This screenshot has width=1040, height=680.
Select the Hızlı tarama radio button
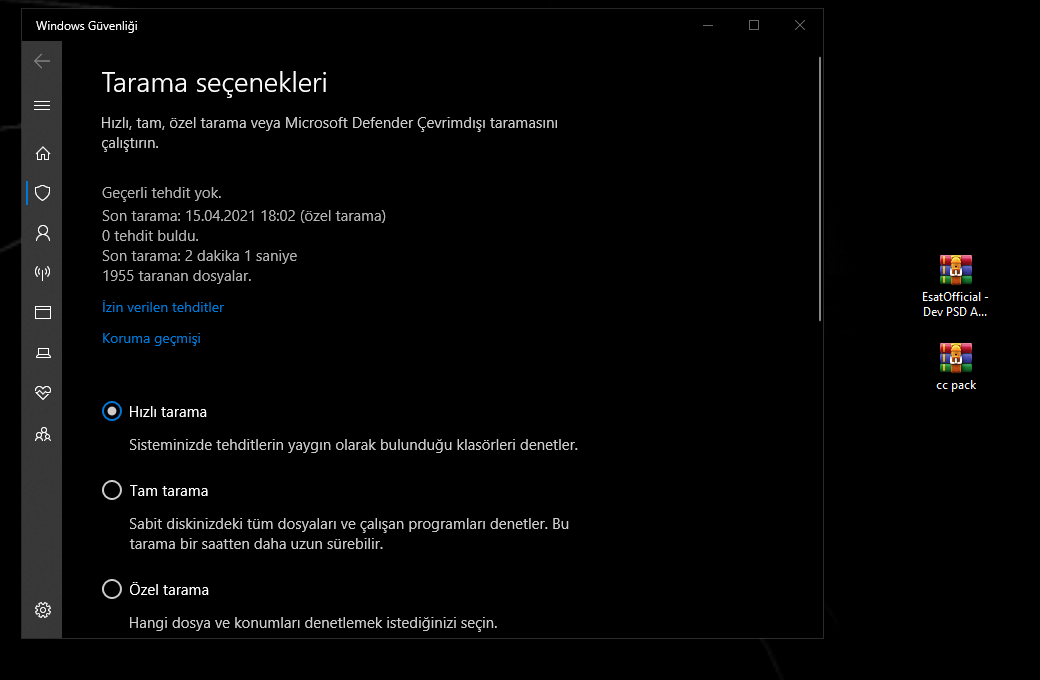[111, 411]
